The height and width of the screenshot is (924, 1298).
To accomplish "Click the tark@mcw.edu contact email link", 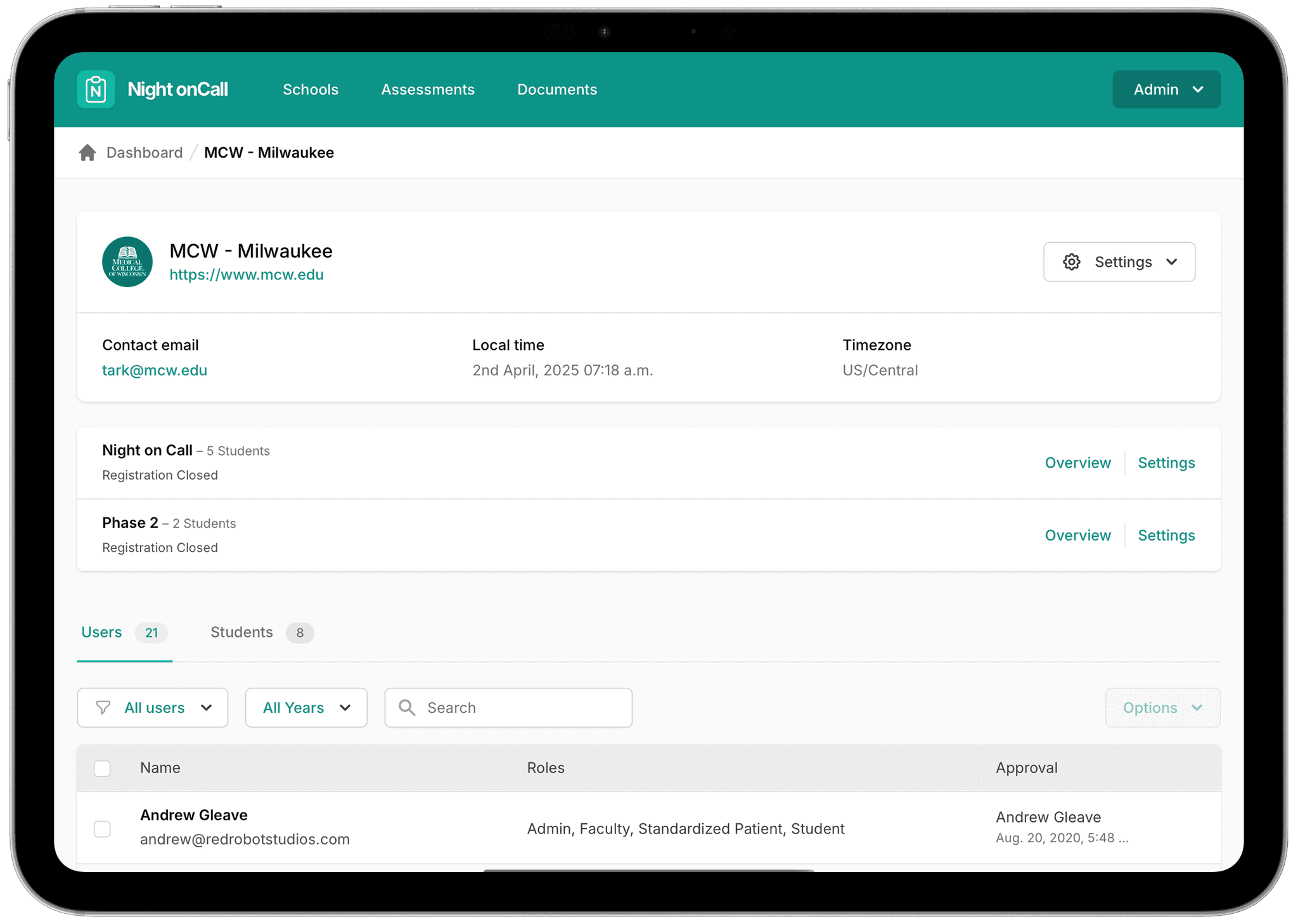I will (x=155, y=370).
